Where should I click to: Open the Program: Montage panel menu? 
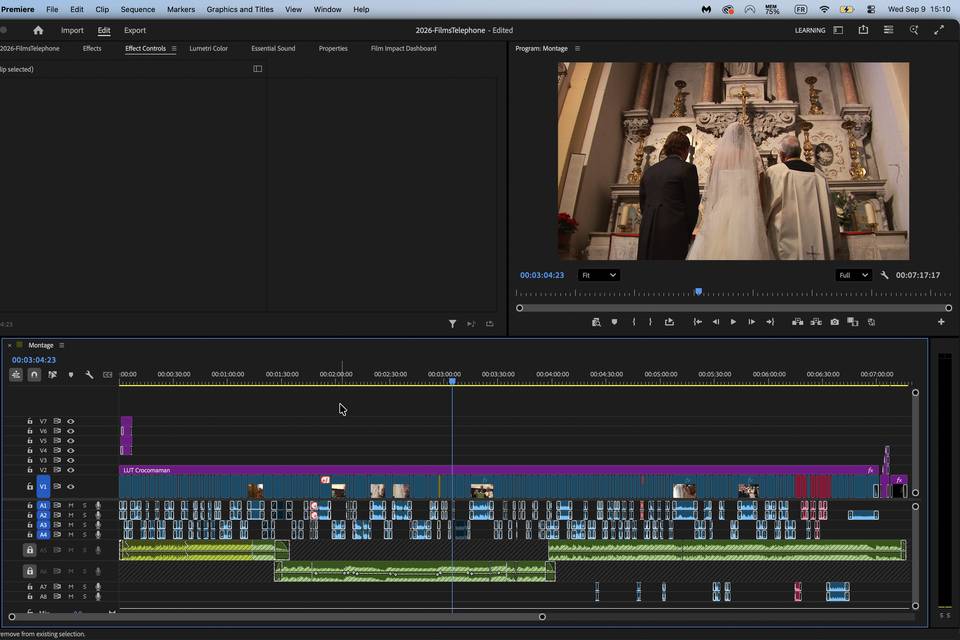click(577, 48)
